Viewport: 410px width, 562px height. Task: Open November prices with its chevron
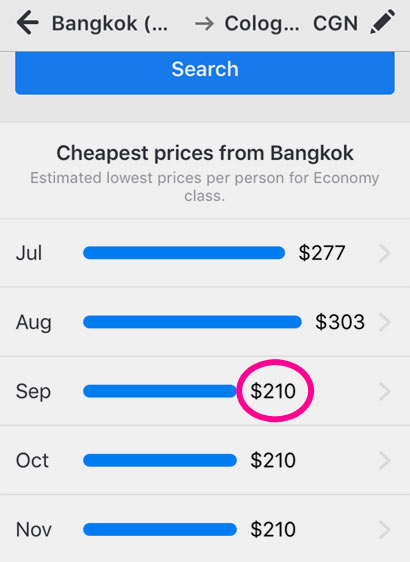click(x=384, y=529)
